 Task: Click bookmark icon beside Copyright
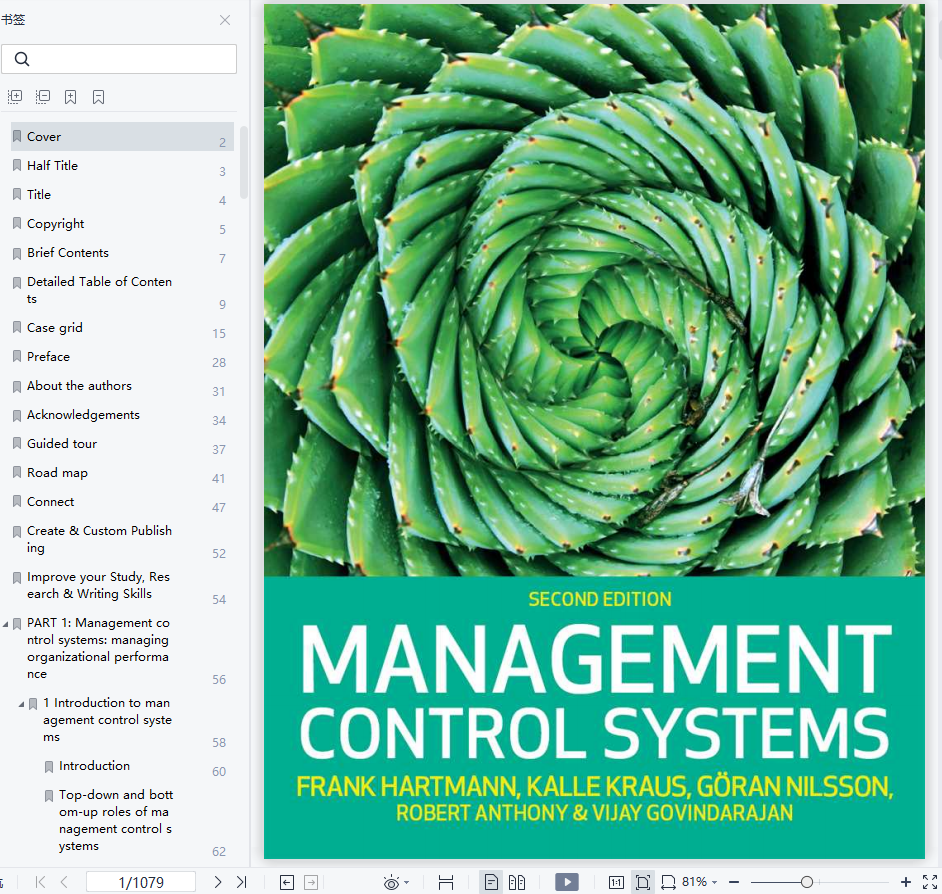pos(17,224)
